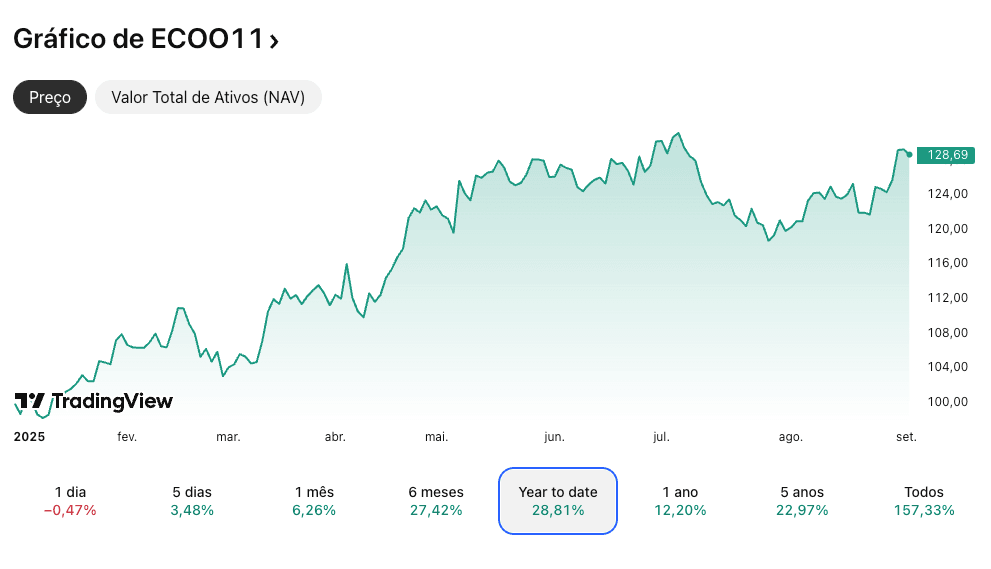Viewport: 991px width, 569px height.
Task: Click the TradingView logo icon
Action: click(x=30, y=401)
